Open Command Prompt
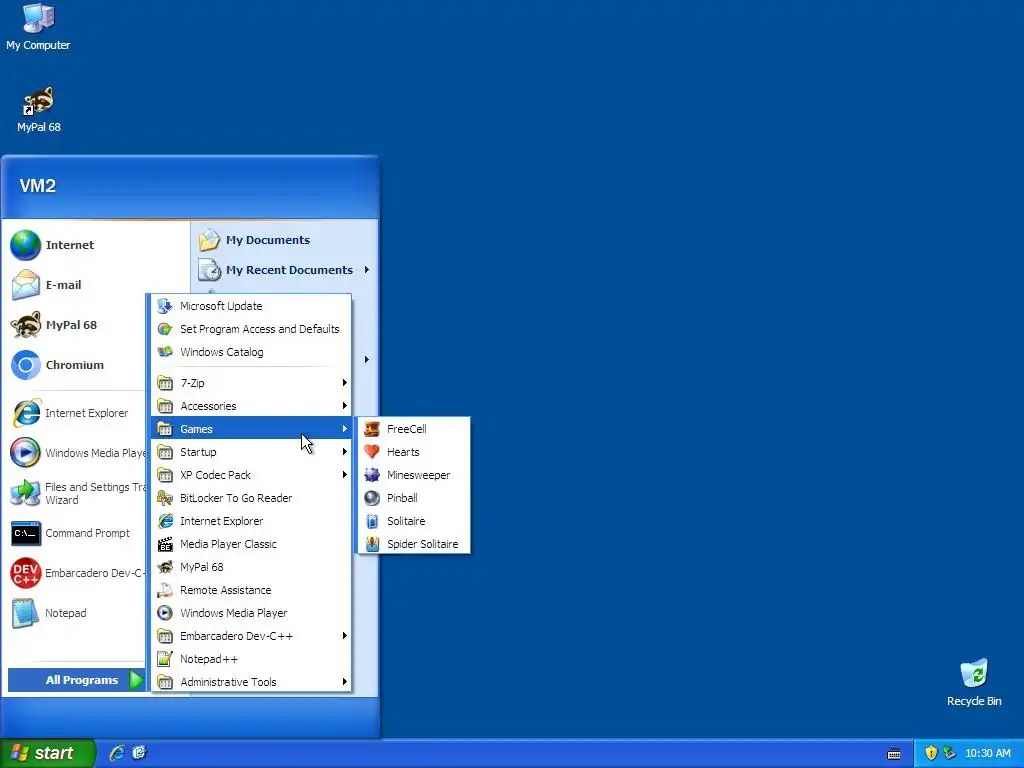Viewport: 1024px width, 768px height. tap(76, 533)
